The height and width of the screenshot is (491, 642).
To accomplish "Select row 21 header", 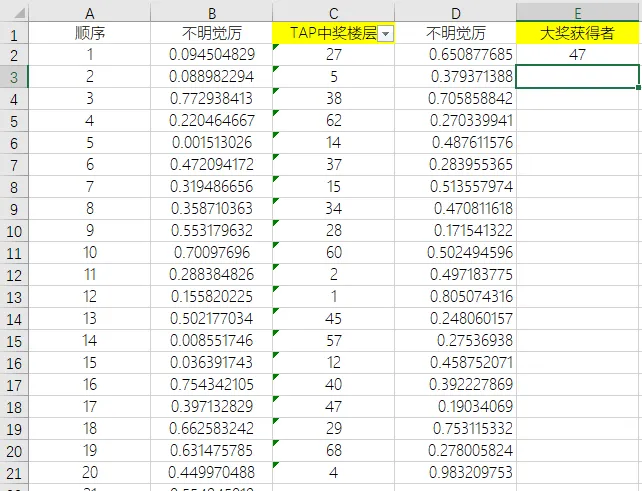I will coord(14,473).
